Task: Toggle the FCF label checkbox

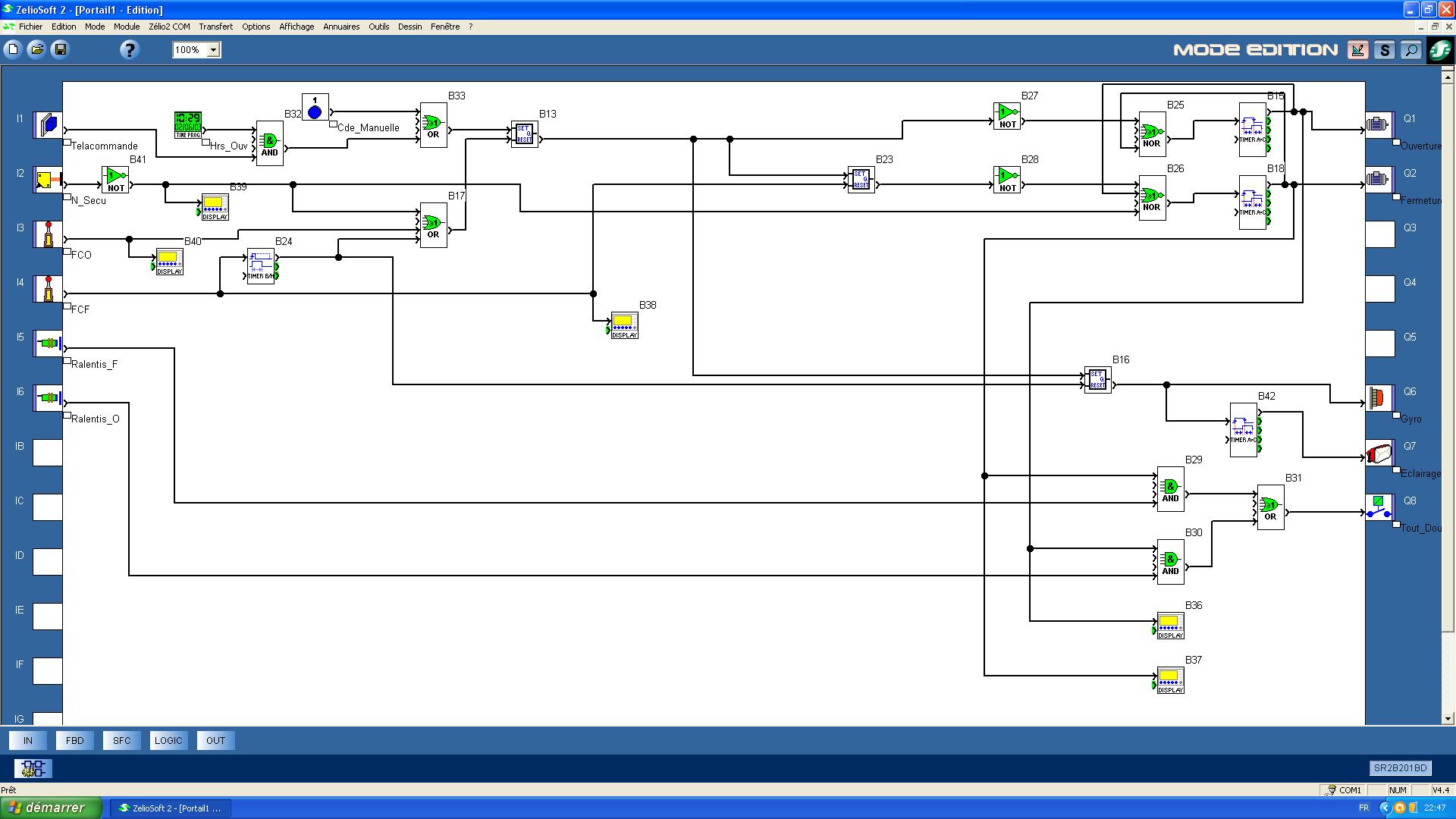Action: [x=67, y=306]
